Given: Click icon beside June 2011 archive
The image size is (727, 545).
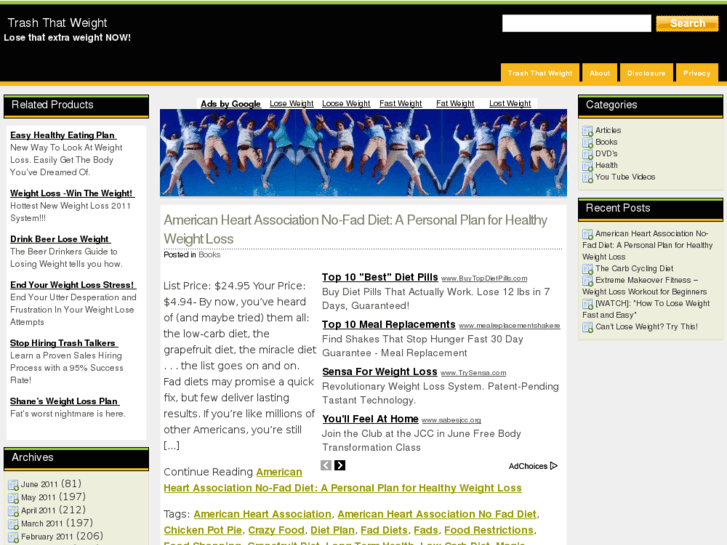Looking at the screenshot, I should click(x=13, y=485).
